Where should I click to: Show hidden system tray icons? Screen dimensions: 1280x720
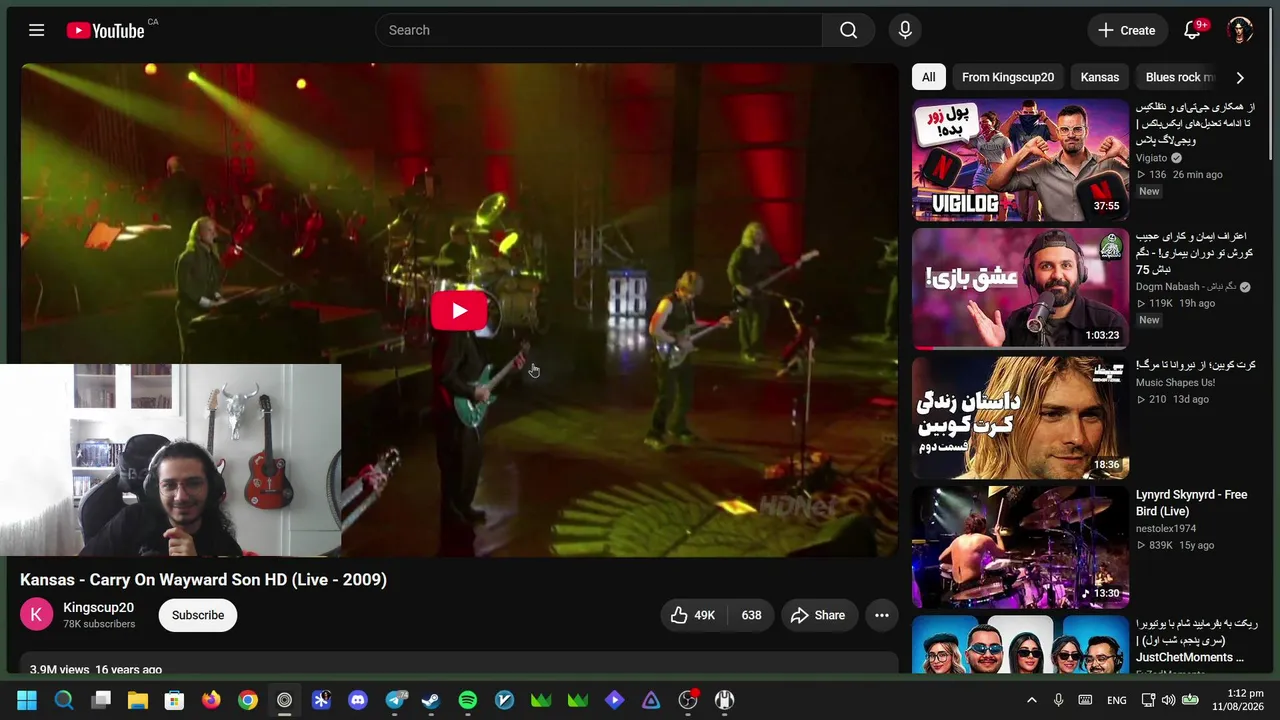click(x=1031, y=700)
